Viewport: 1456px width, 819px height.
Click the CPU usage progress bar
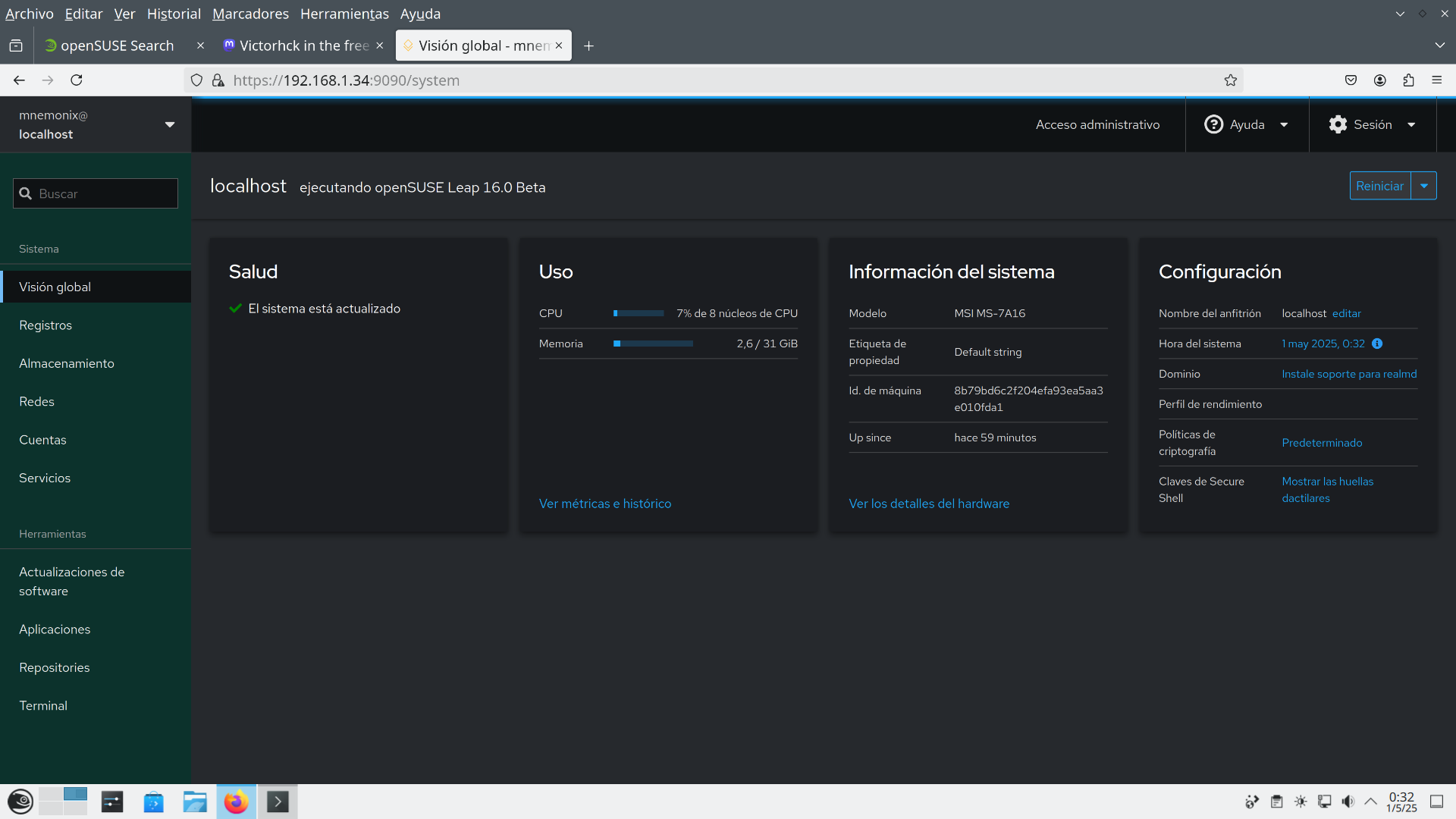click(x=639, y=313)
